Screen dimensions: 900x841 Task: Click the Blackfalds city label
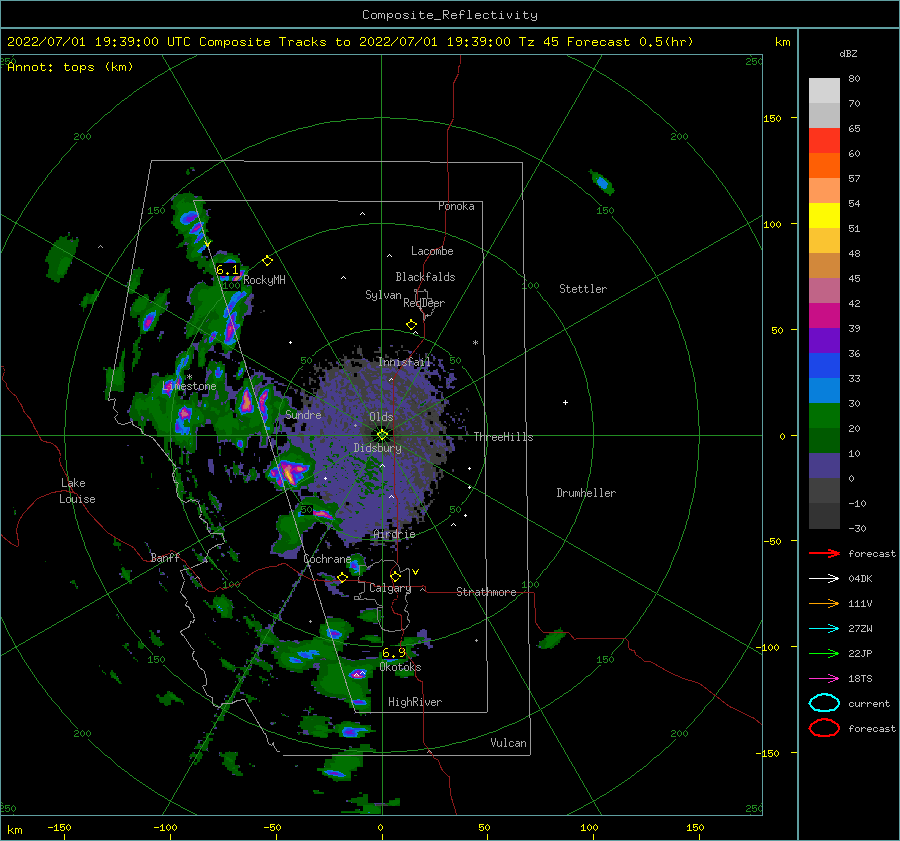[x=425, y=277]
